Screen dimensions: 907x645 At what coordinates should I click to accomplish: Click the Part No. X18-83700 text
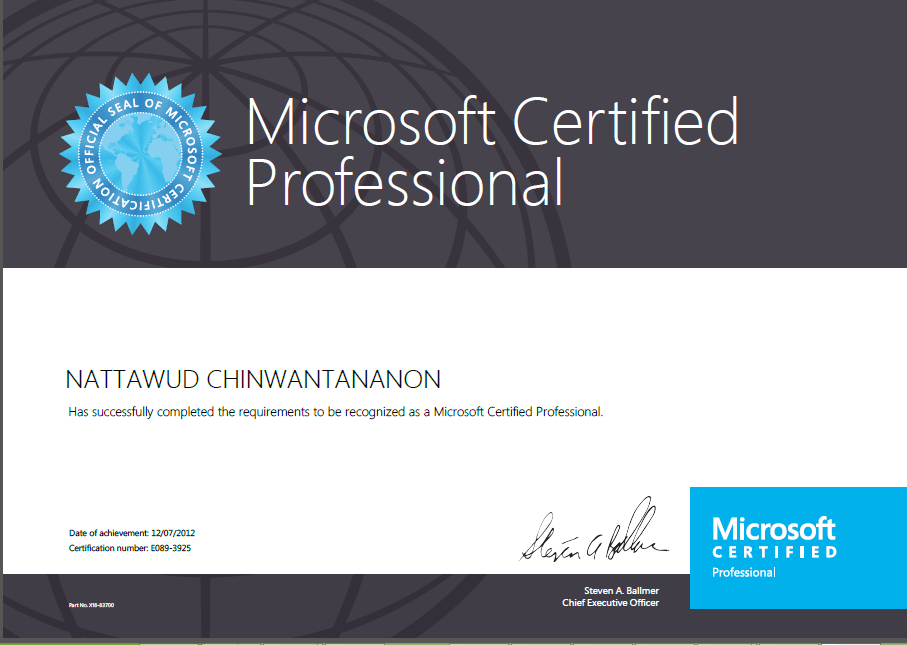point(91,605)
